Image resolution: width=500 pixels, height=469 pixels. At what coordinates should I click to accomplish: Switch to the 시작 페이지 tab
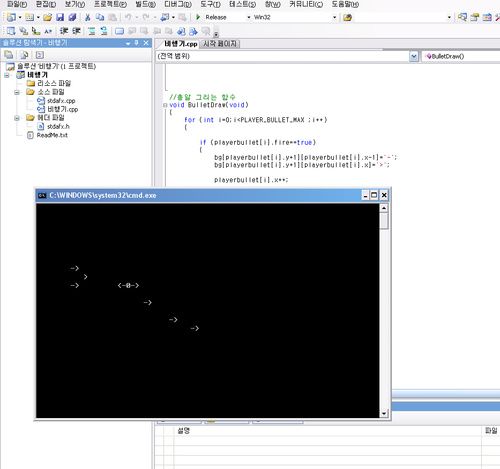pos(220,44)
